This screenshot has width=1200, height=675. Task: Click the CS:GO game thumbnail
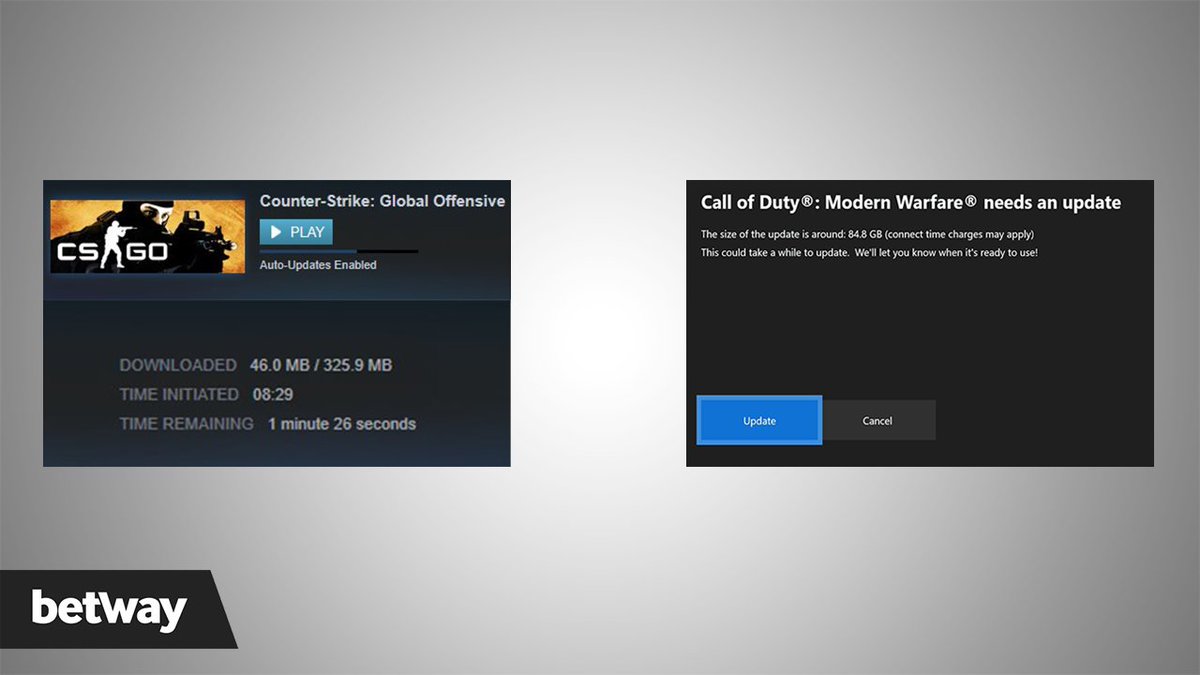coord(147,237)
